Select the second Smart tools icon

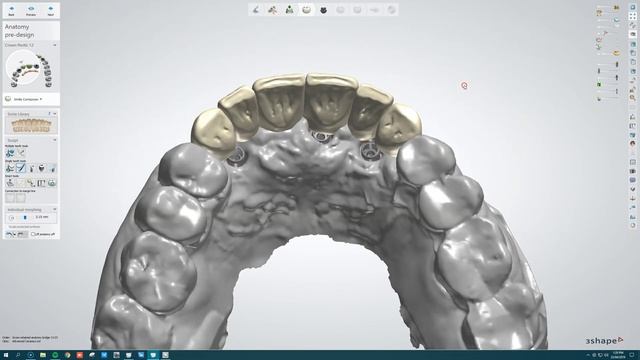20,183
